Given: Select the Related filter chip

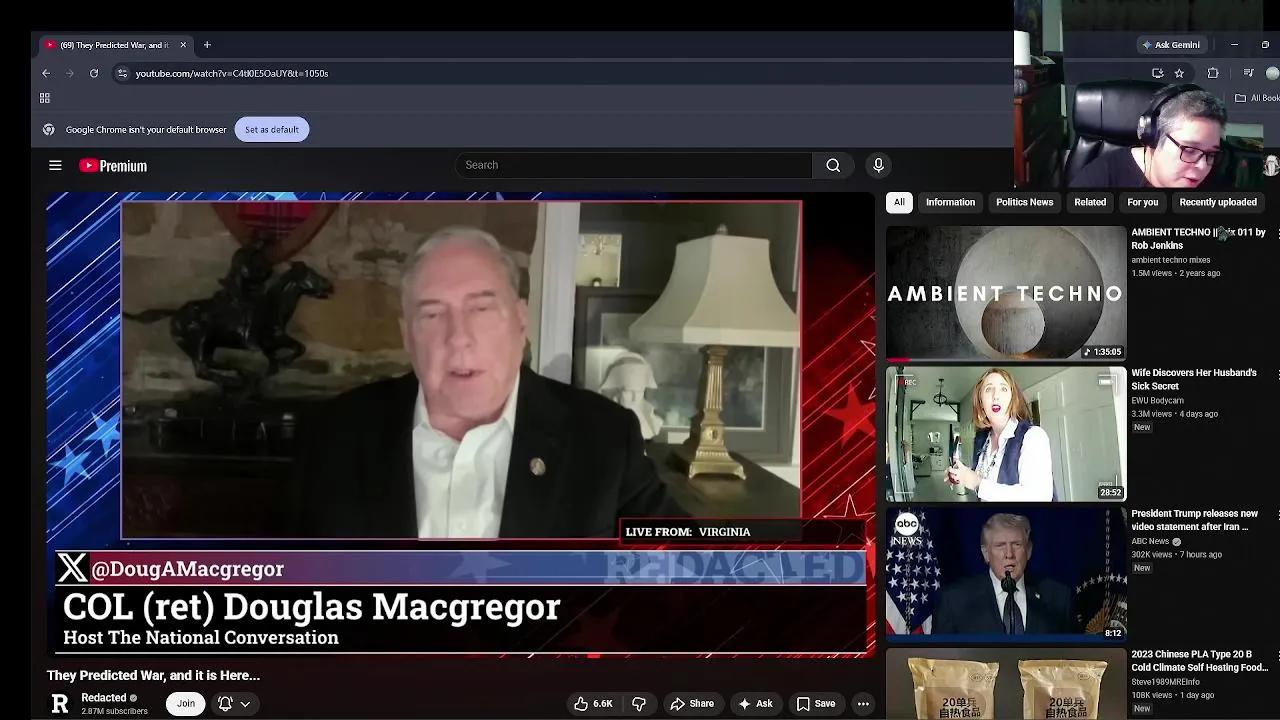Looking at the screenshot, I should pos(1090,202).
